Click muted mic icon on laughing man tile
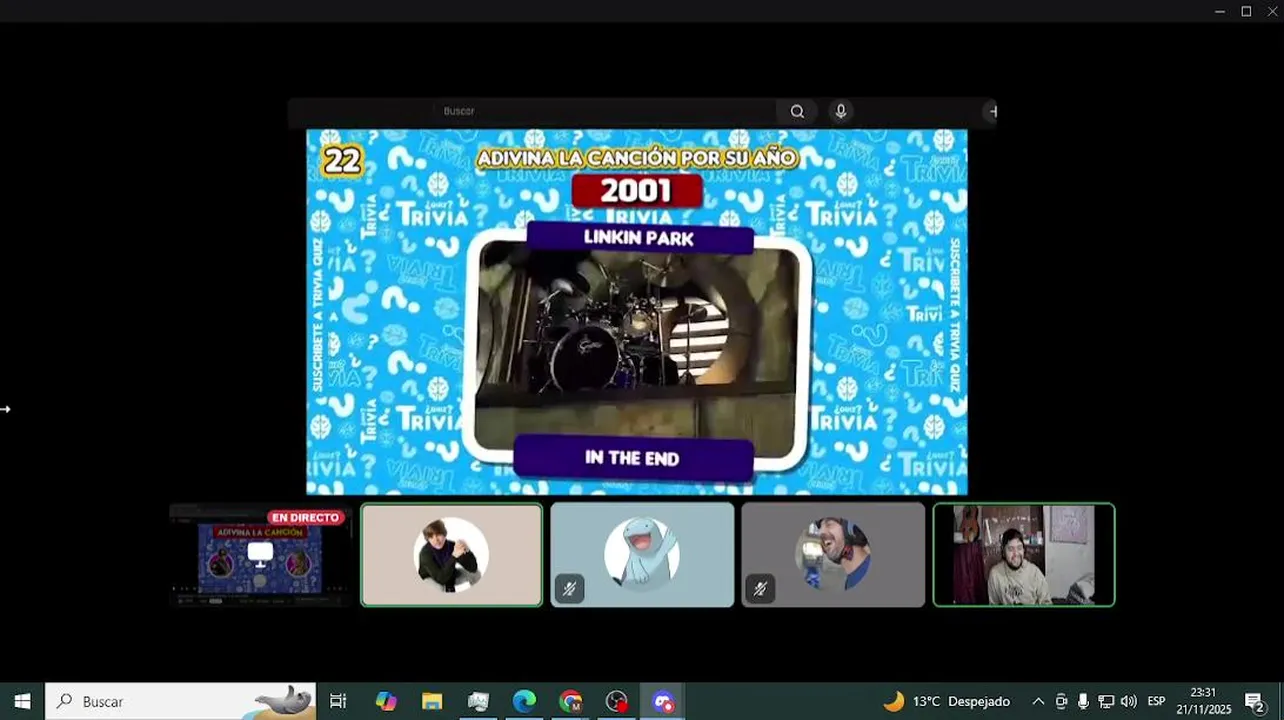The width and height of the screenshot is (1284, 720). (760, 589)
